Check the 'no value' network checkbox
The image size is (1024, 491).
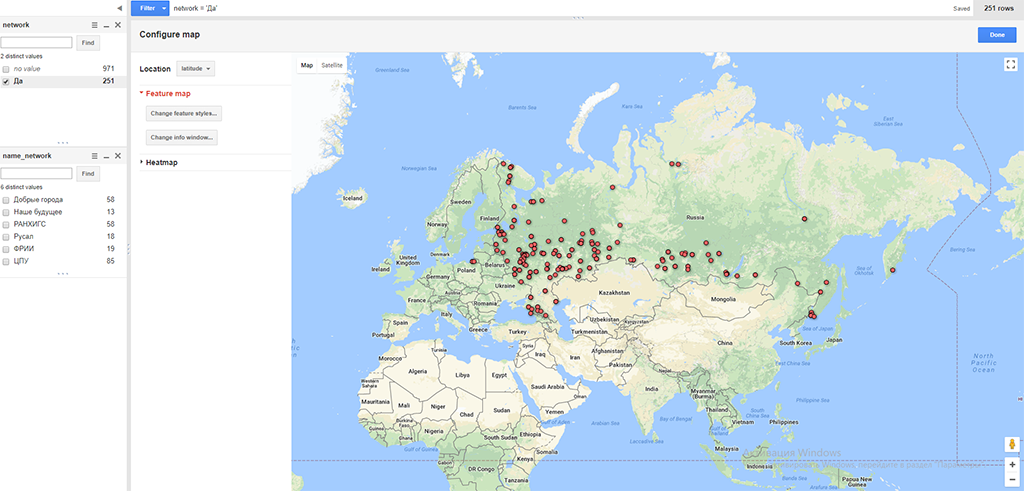click(x=6, y=69)
